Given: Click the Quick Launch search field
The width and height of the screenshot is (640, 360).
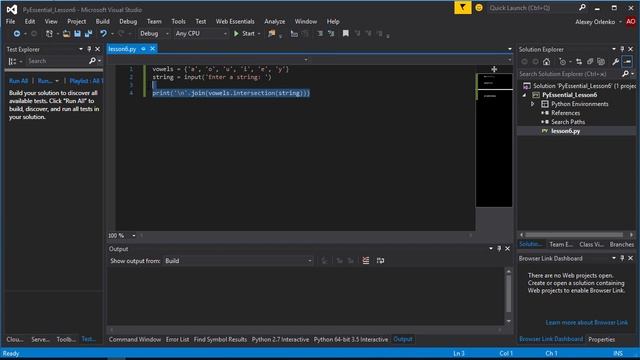Looking at the screenshot, I should pyautogui.click(x=533, y=8).
